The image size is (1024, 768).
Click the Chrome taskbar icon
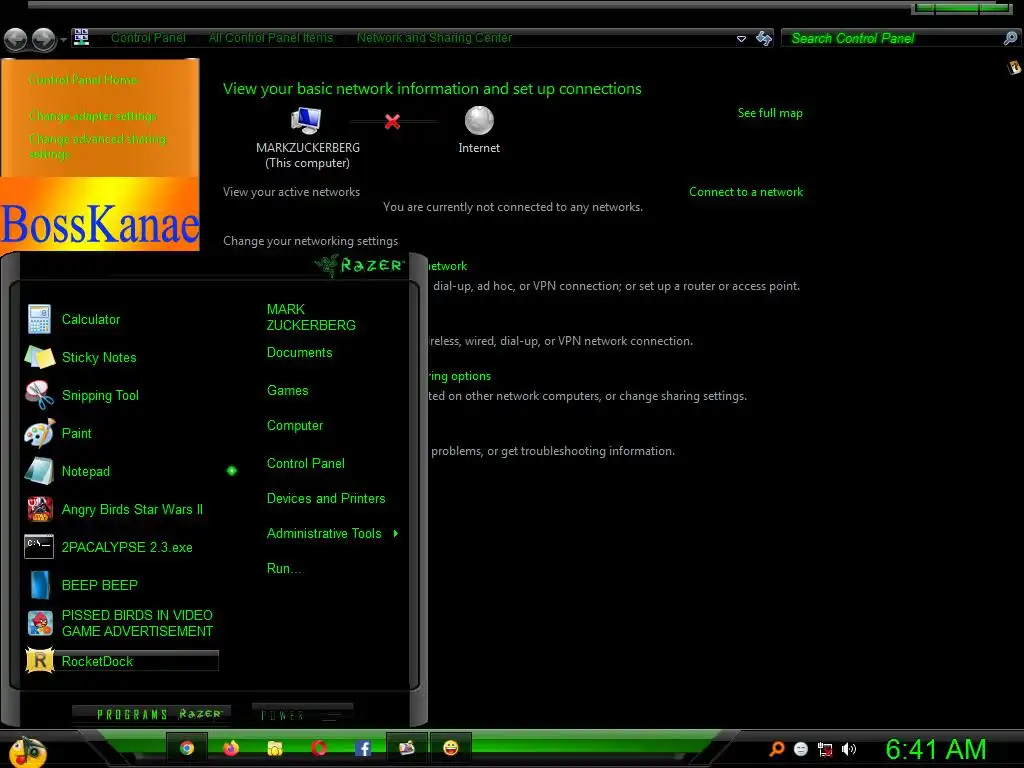point(187,748)
